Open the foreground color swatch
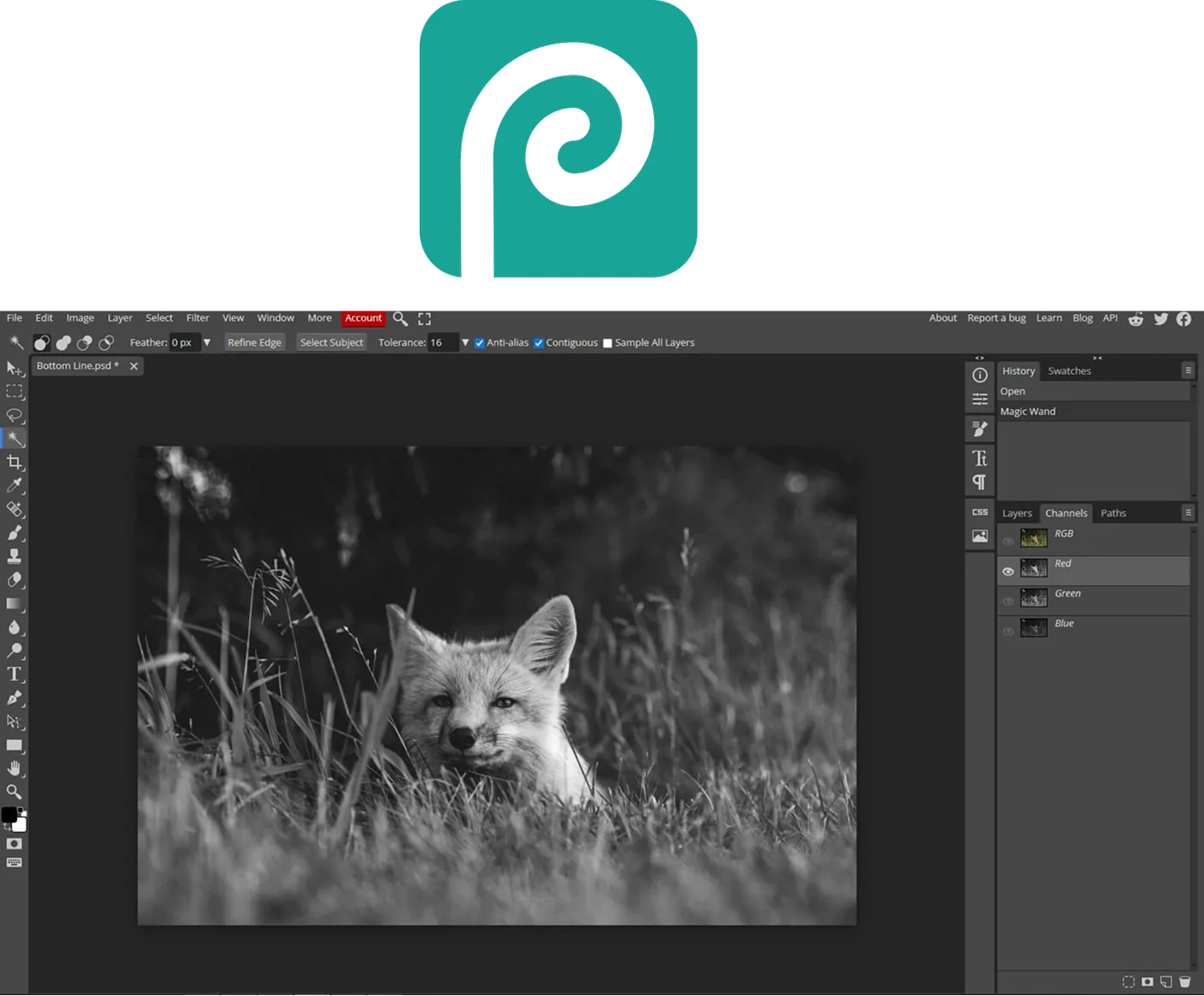Screen dimensions: 1204x996 (x=9, y=814)
